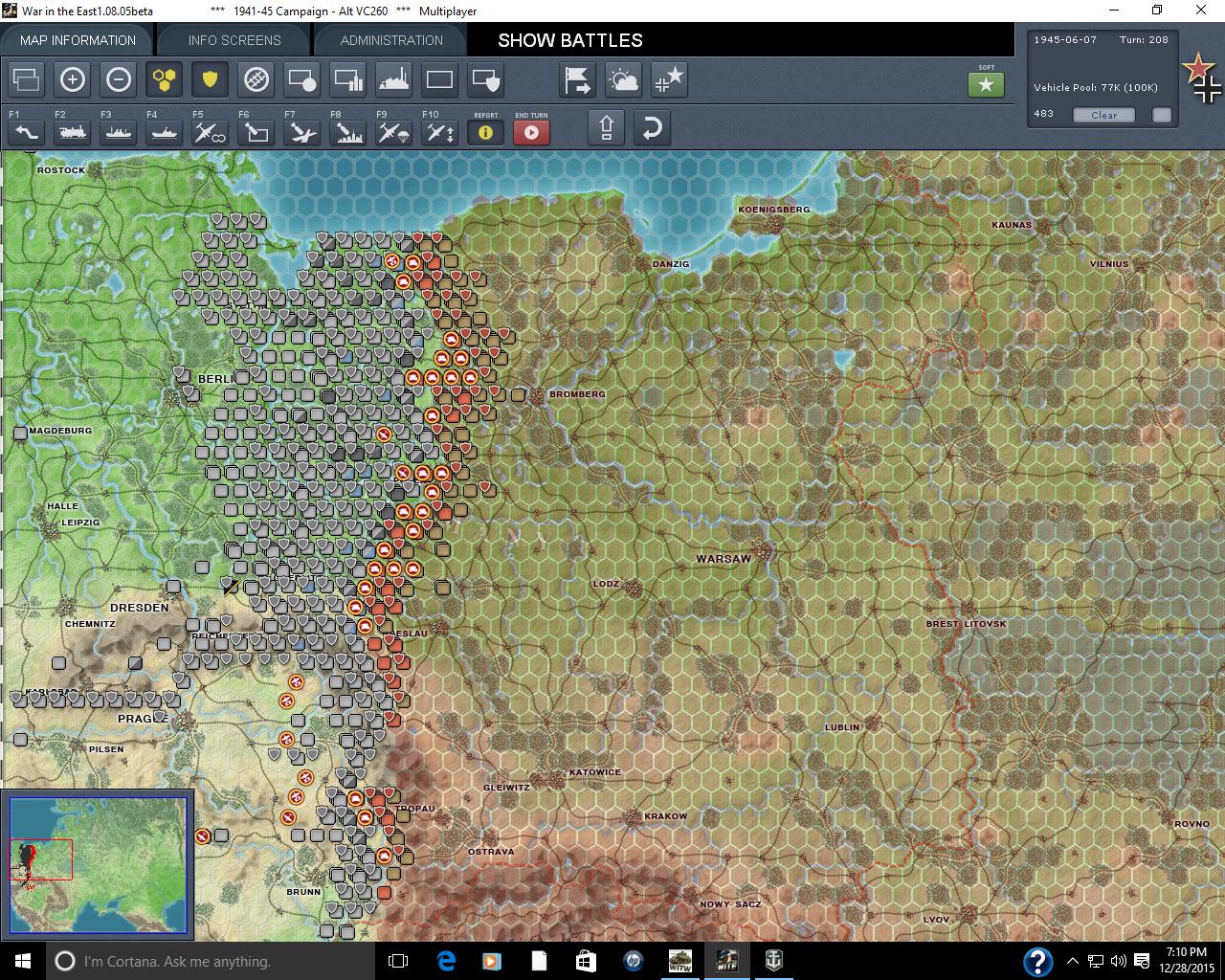1225x980 pixels.
Task: Select F3 naval transport mode
Action: tap(119, 132)
